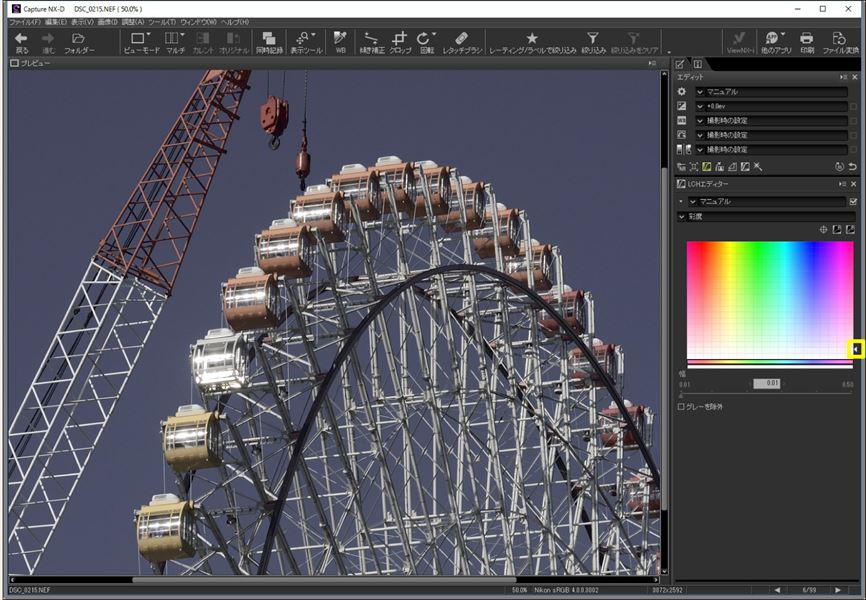Toggle the checkbox beside the +0.0ev row

point(854,106)
